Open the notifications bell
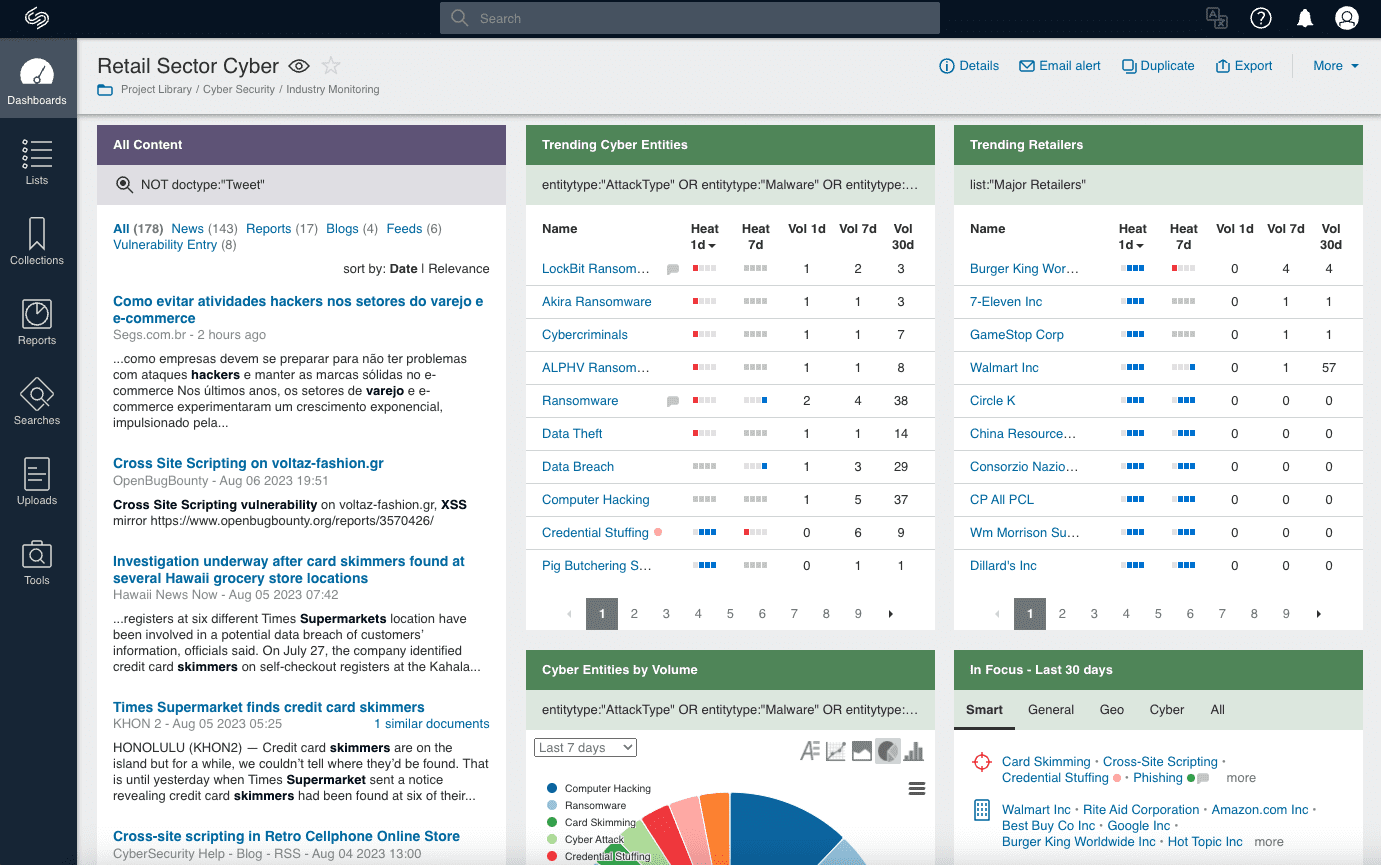1381x865 pixels. click(1304, 18)
